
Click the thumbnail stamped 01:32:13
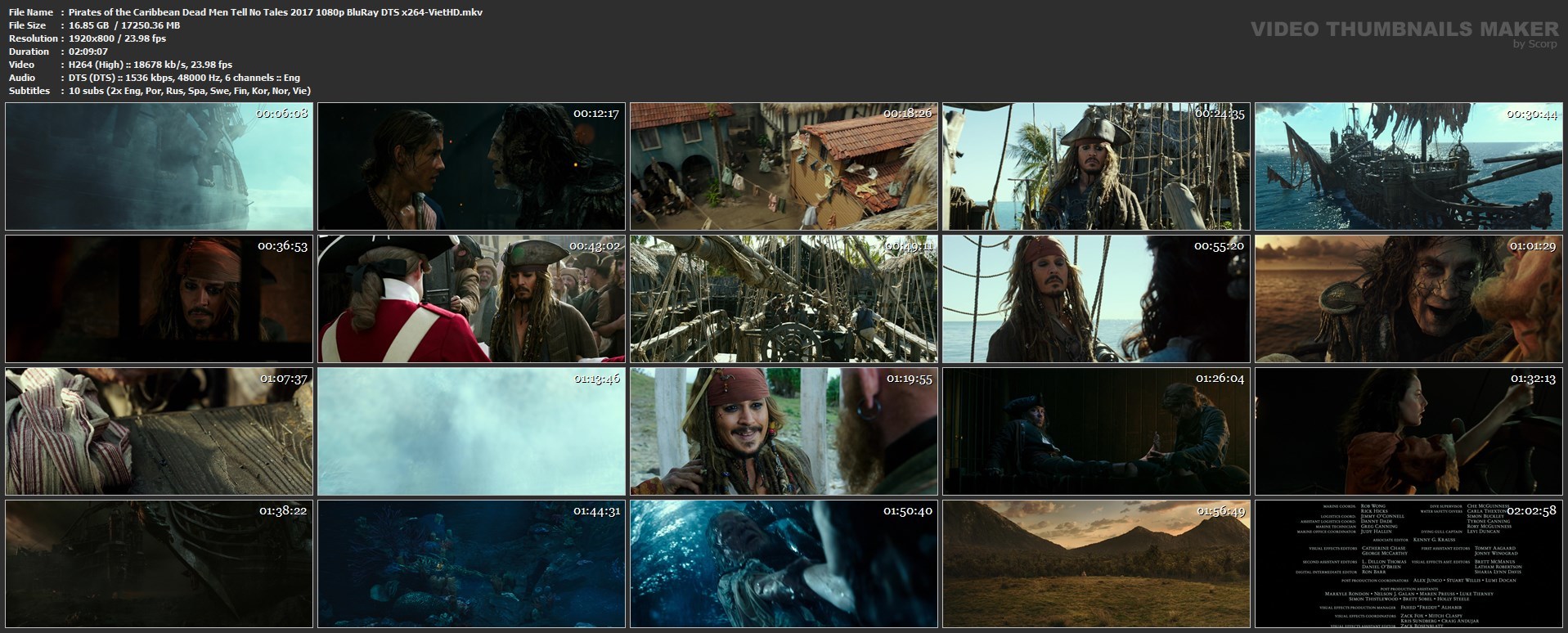point(1409,432)
